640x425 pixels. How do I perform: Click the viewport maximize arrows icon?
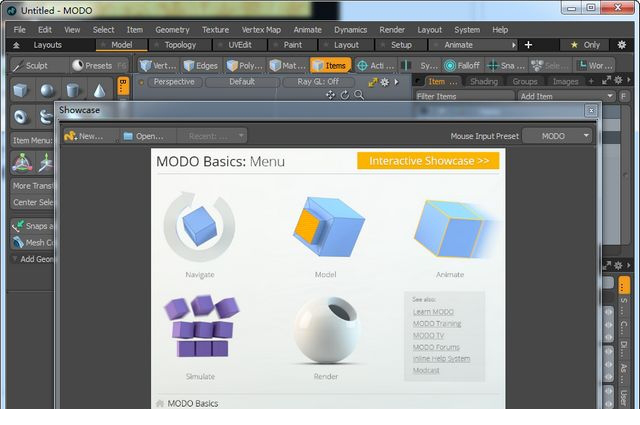tap(373, 82)
